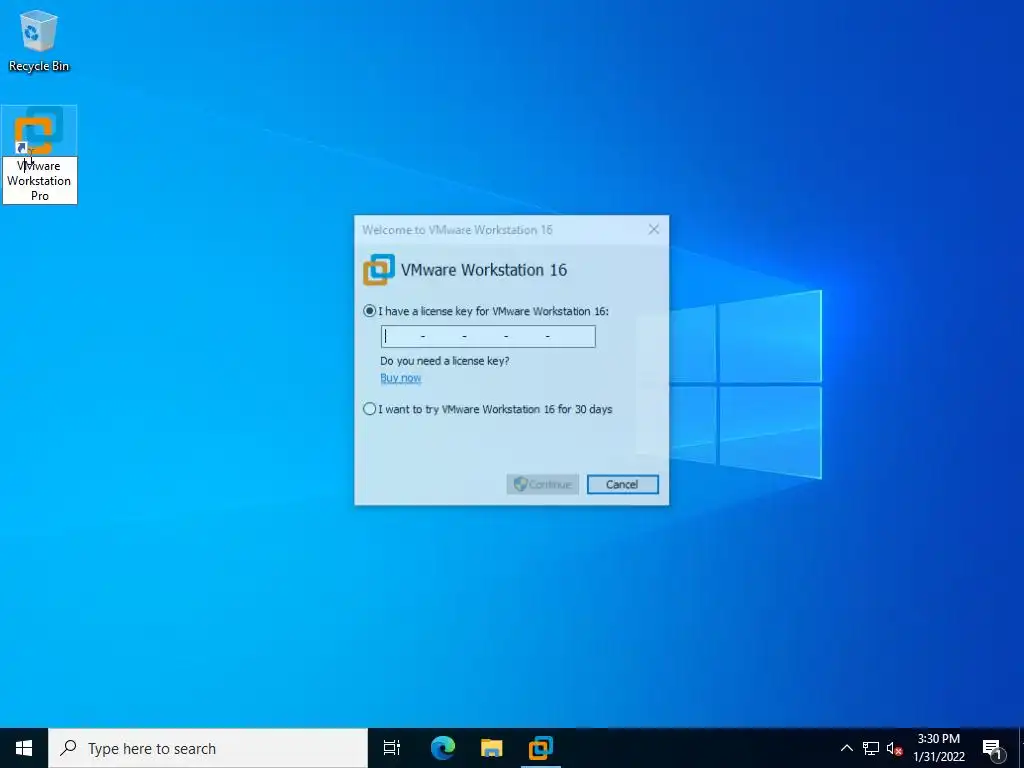Click the VMware logo in the dialog

click(x=379, y=270)
